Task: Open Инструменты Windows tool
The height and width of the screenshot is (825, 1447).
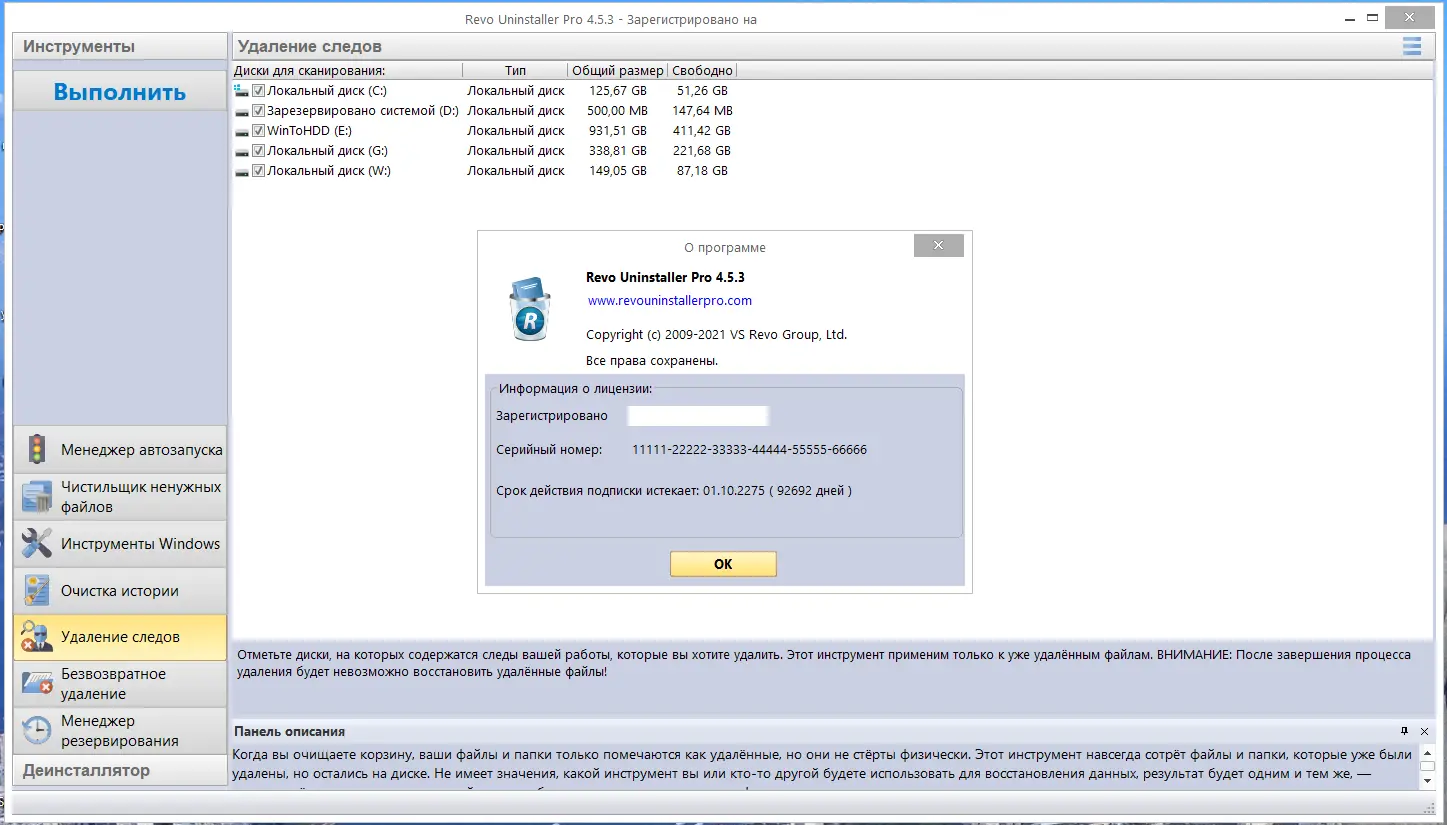Action: pos(120,544)
